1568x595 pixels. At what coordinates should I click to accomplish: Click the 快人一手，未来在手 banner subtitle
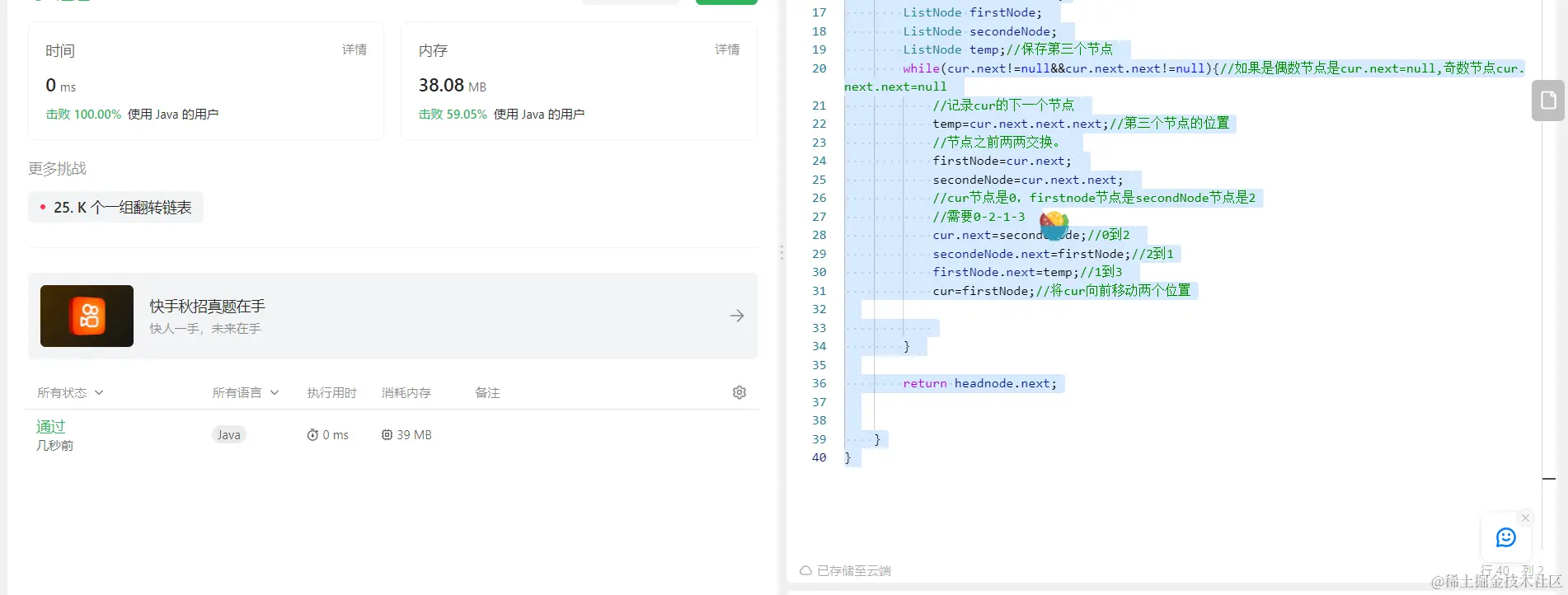click(x=204, y=329)
